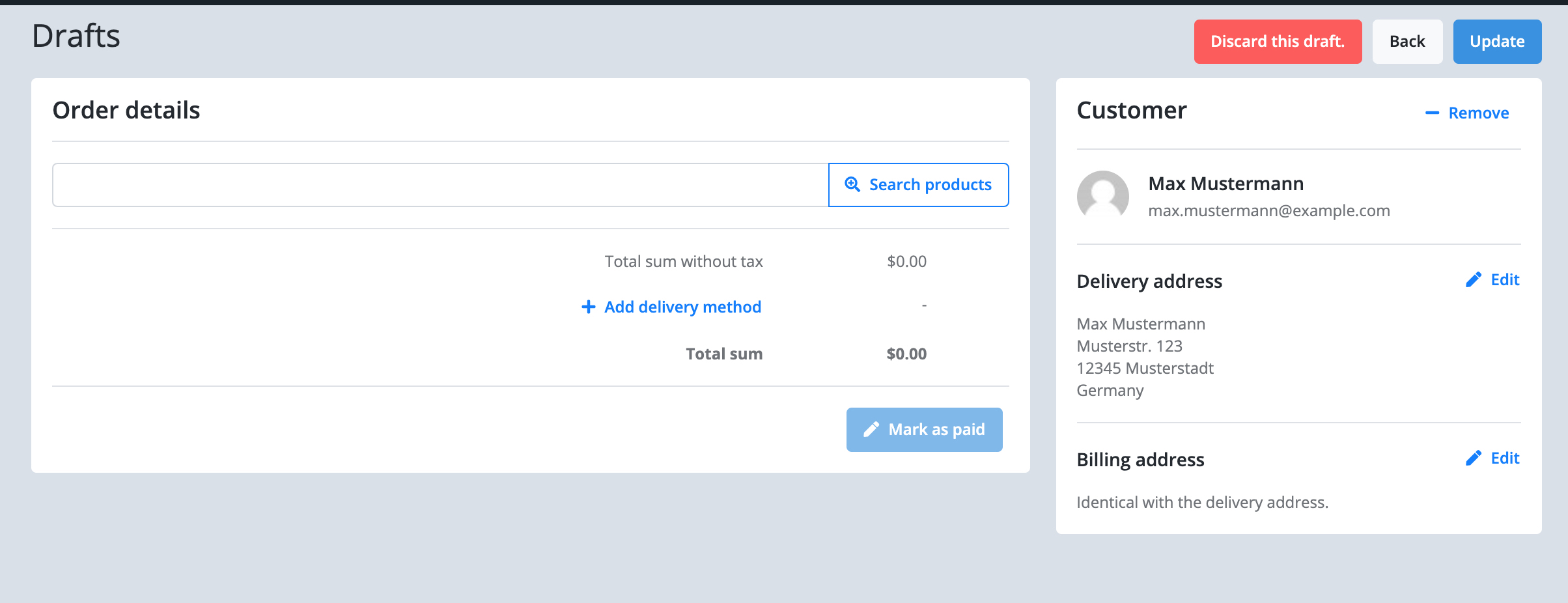Click the Search products button
Screen dimensions: 1568x603
(x=919, y=185)
